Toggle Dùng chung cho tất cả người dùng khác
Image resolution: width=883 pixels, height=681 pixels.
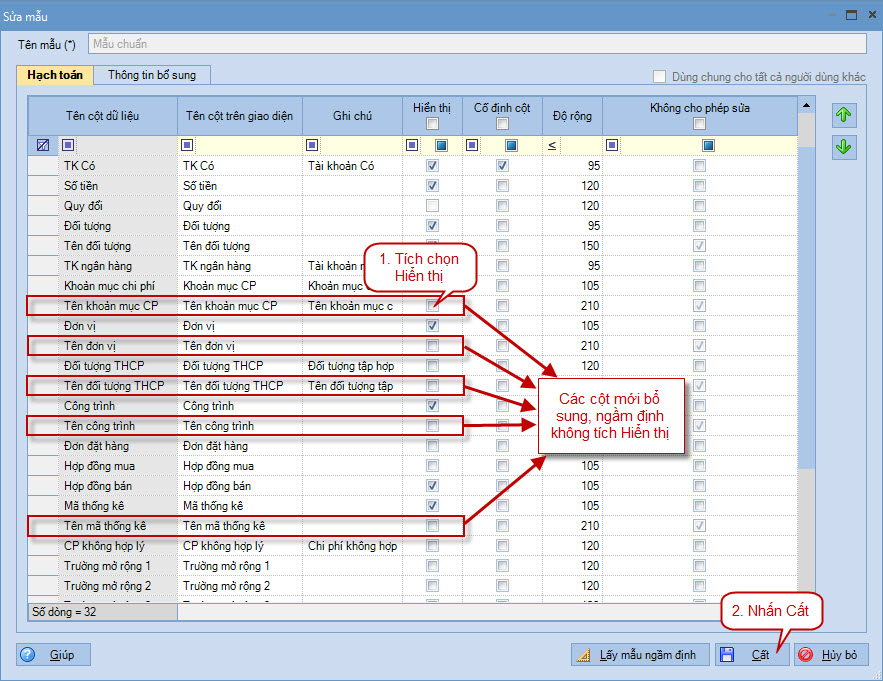point(659,77)
